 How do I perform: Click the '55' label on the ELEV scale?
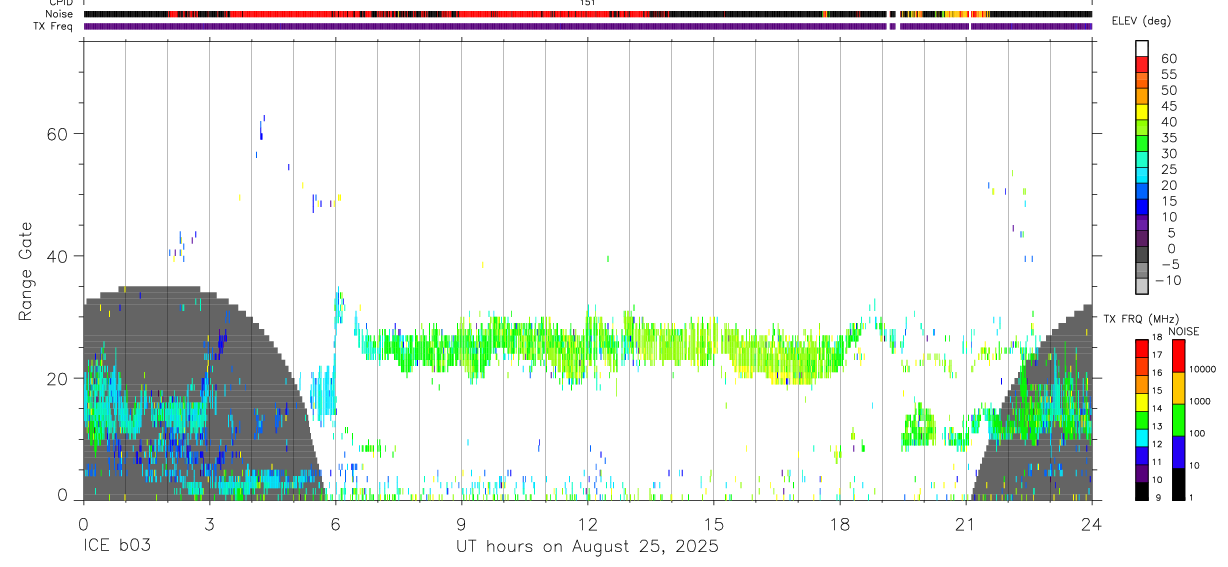coord(1168,74)
